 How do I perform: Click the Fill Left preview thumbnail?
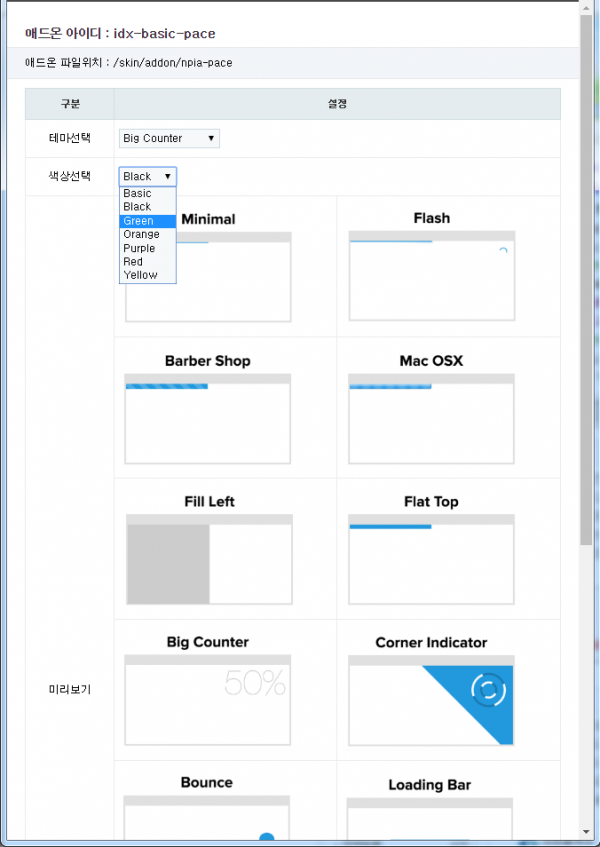tap(208, 559)
